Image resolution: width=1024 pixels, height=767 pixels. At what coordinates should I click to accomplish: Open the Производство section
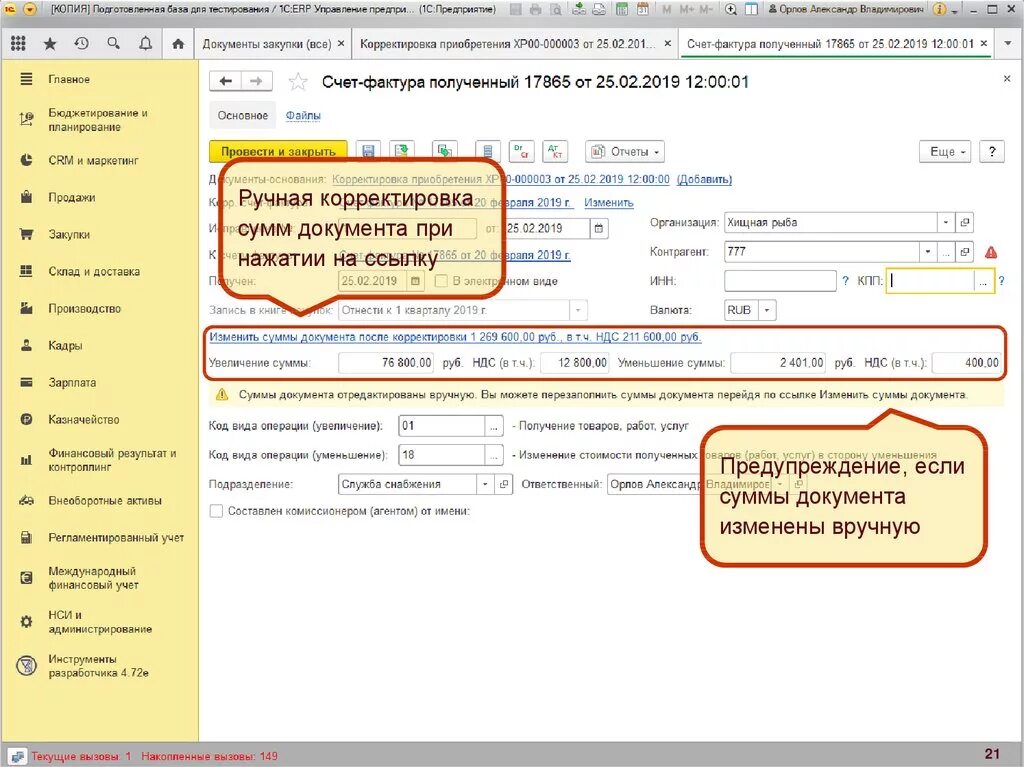(84, 308)
